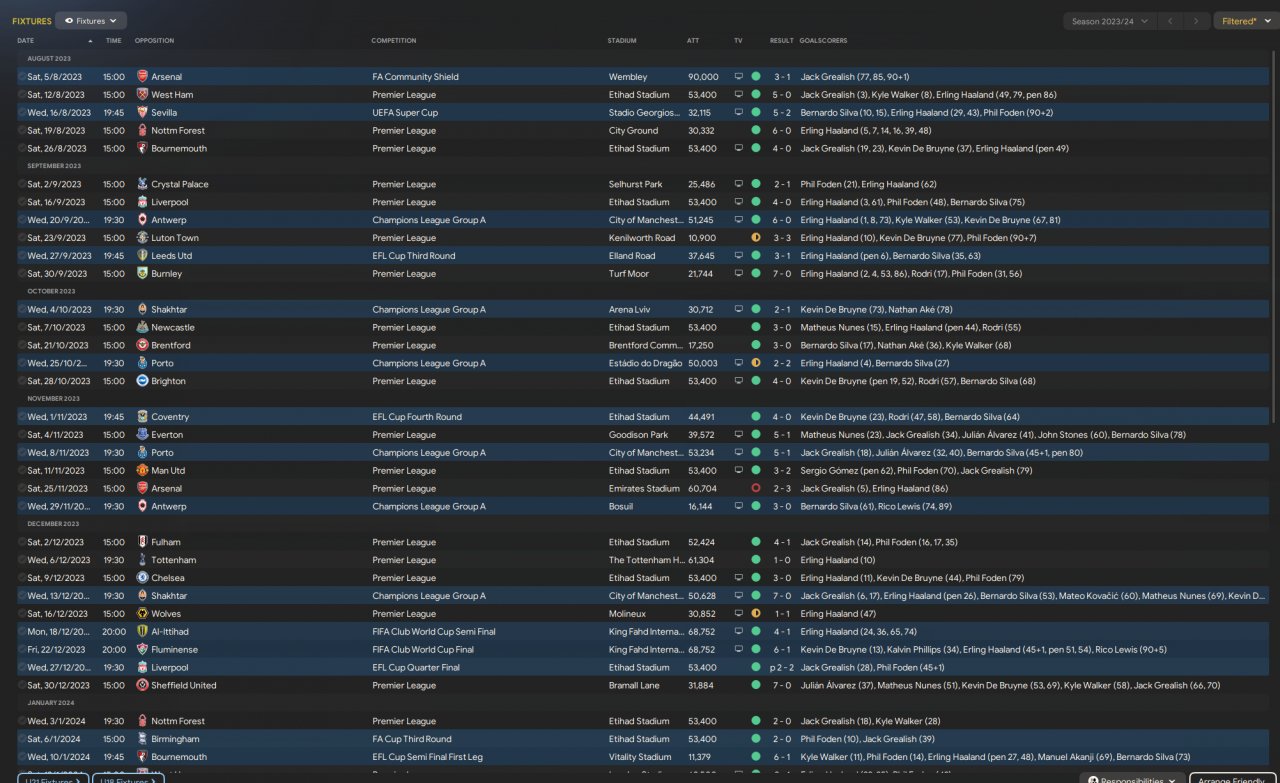Click the Burnley club badge

coord(143,274)
